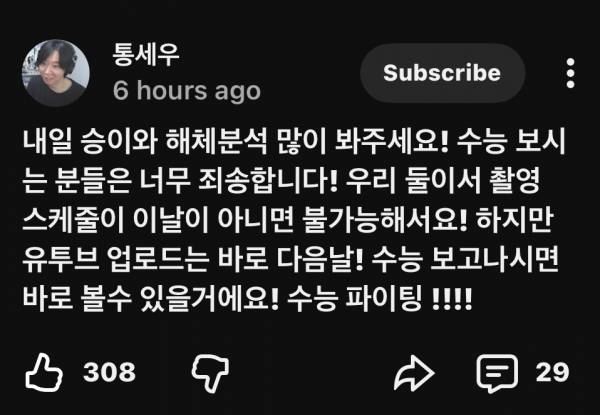
Task: Subscribe to the 통세우 channel
Action: tap(442, 73)
